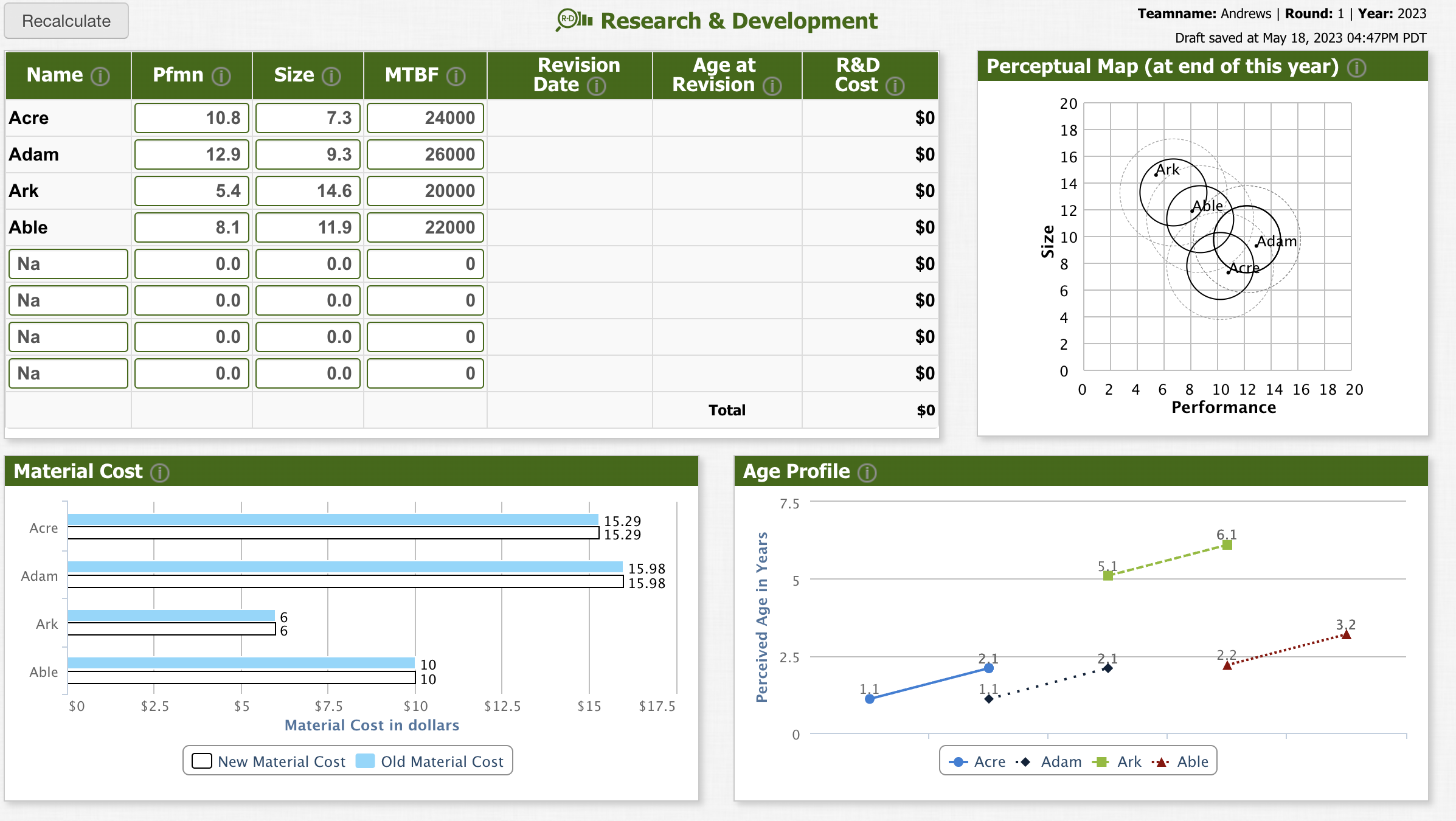Click the R&D Cost info icon
Viewport: 1456px width, 821px height.
click(x=895, y=86)
